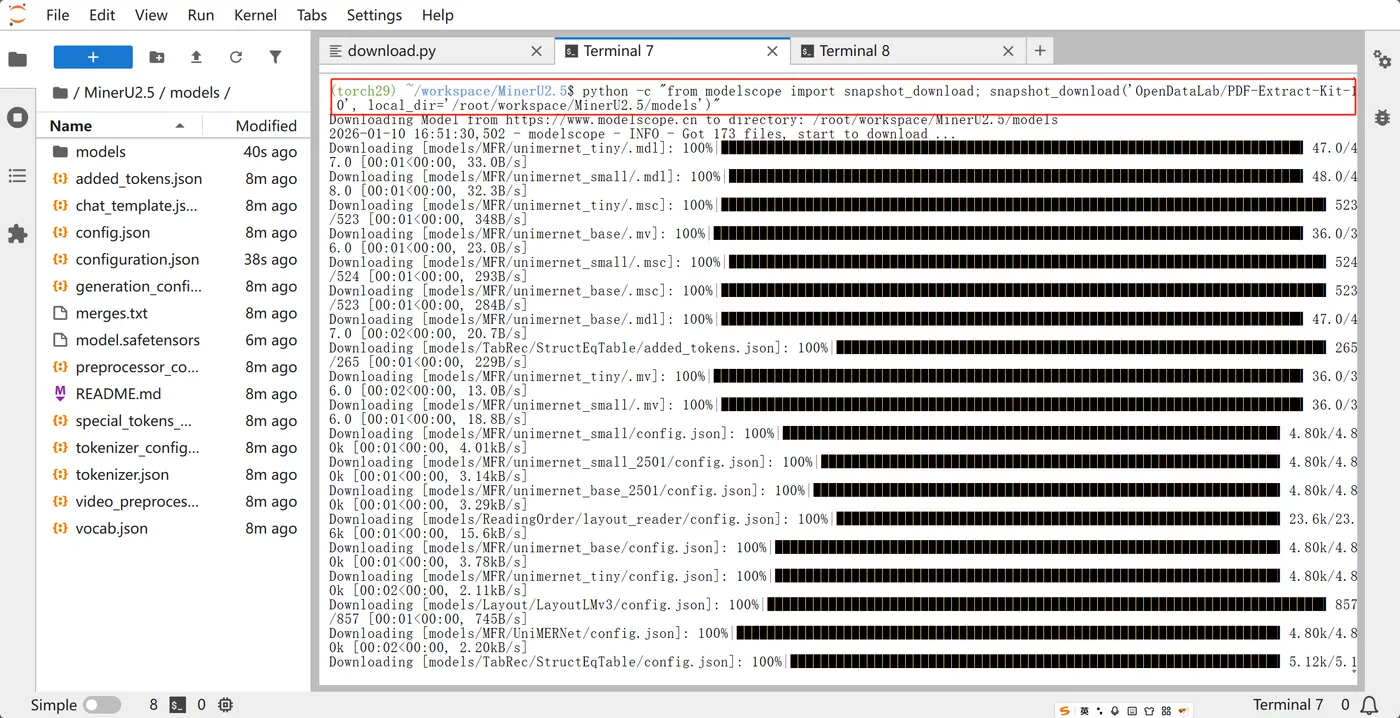Image resolution: width=1400 pixels, height=718 pixels.
Task: Add a new tab with the plus button
Action: pyautogui.click(x=1040, y=51)
